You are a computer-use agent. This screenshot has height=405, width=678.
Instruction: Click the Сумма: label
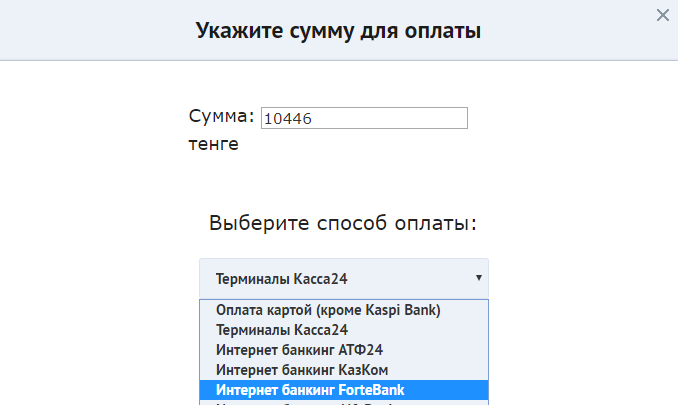pyautogui.click(x=221, y=116)
